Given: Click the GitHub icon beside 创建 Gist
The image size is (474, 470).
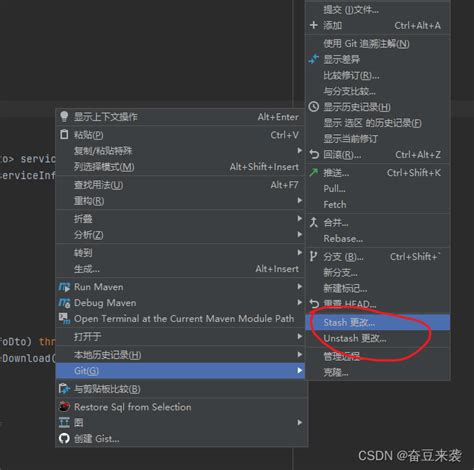Looking at the screenshot, I should tap(64, 438).
